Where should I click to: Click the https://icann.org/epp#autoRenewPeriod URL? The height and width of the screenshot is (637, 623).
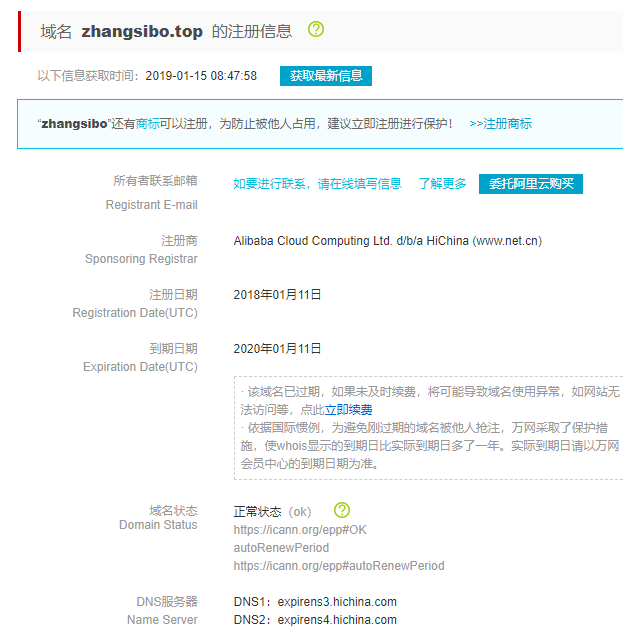click(339, 566)
